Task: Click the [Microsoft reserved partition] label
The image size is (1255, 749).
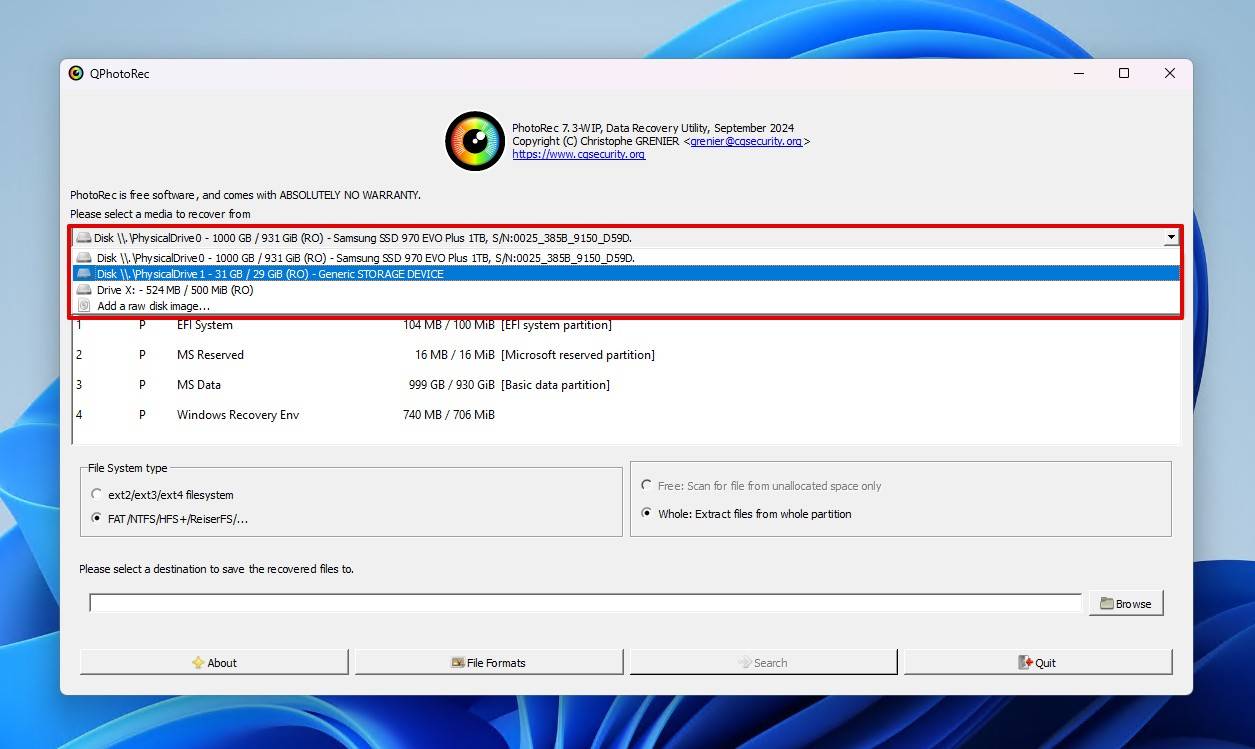Action: click(578, 355)
